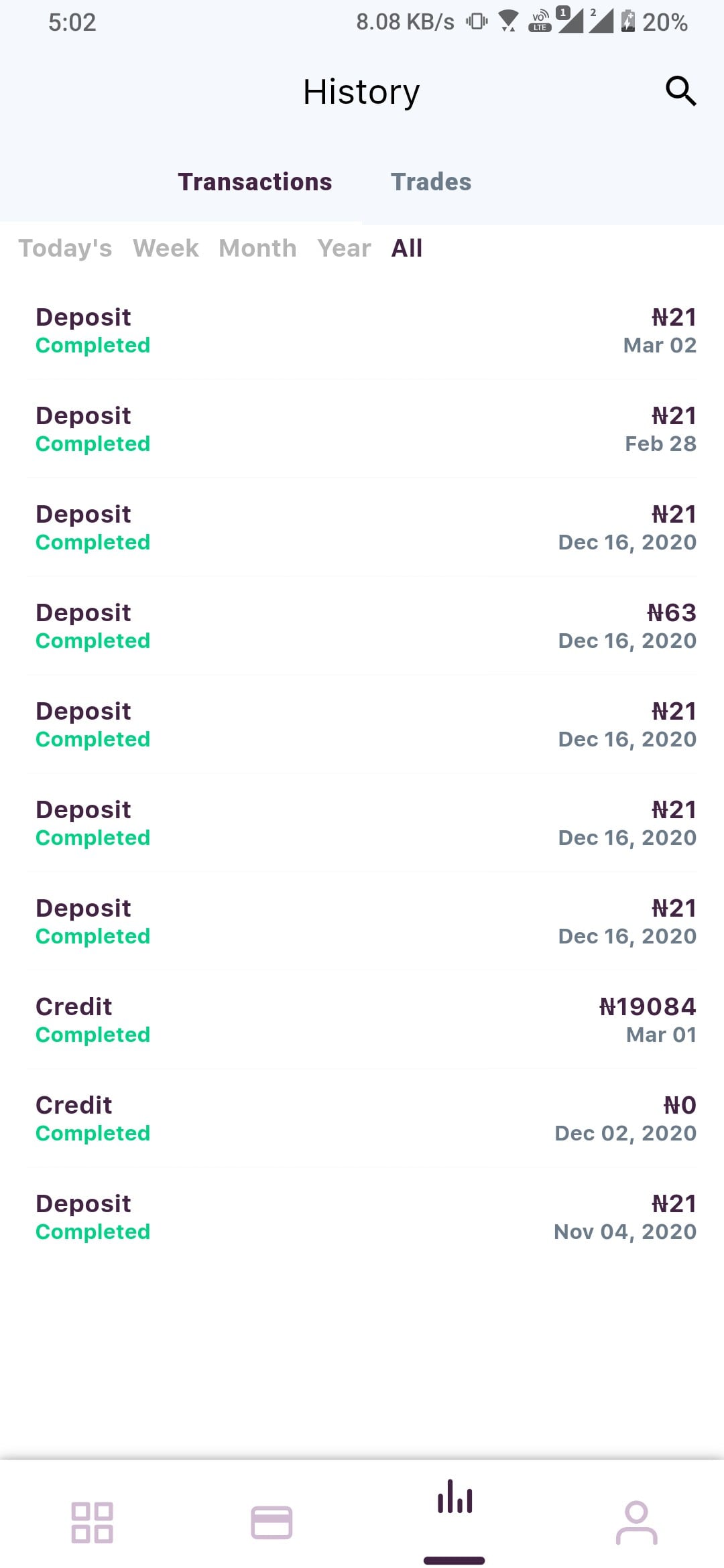Filter history by Month
Image resolution: width=724 pixels, height=1568 pixels.
pos(257,248)
